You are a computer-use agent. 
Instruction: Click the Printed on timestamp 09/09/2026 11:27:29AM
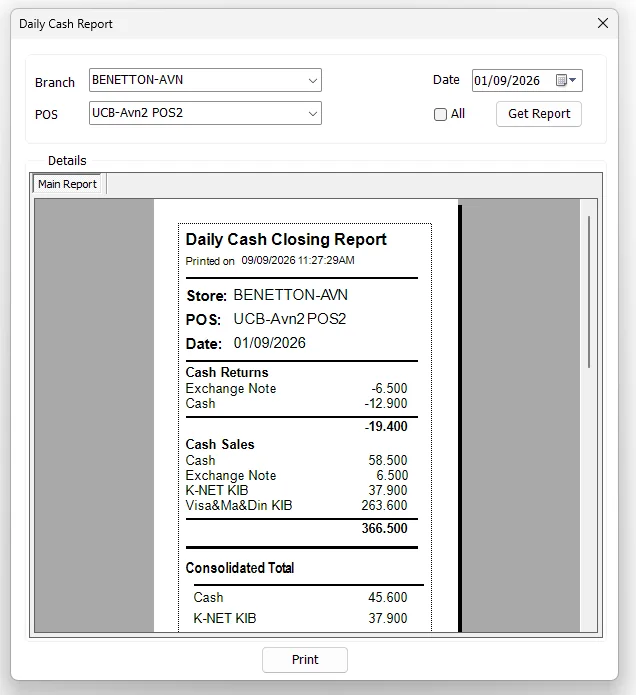click(x=298, y=260)
